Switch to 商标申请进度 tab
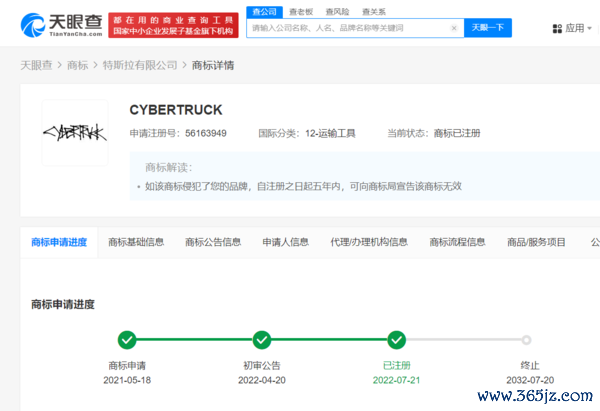The height and width of the screenshot is (411, 600). pyautogui.click(x=59, y=242)
